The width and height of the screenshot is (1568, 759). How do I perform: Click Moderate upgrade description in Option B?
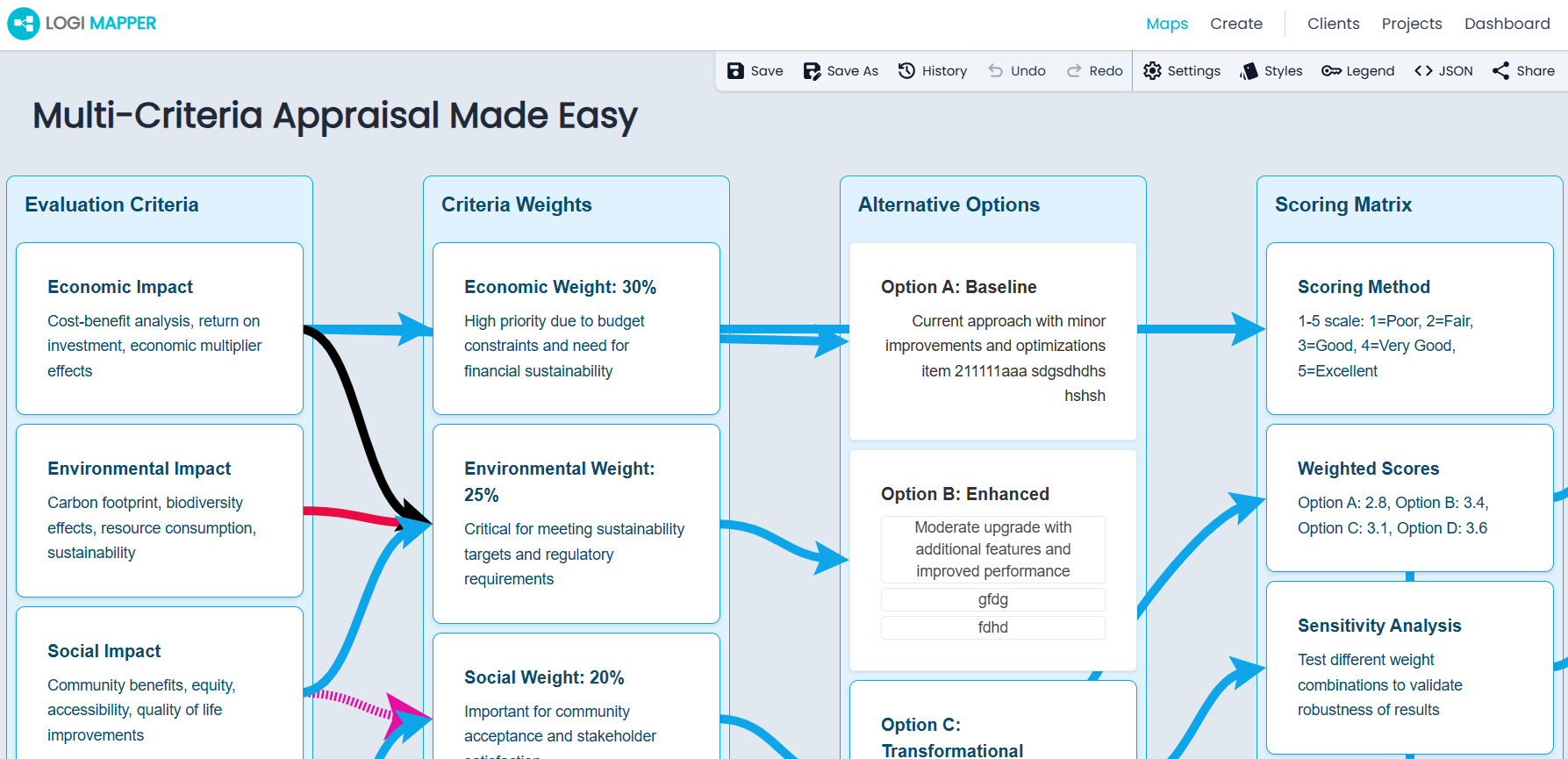pos(993,549)
